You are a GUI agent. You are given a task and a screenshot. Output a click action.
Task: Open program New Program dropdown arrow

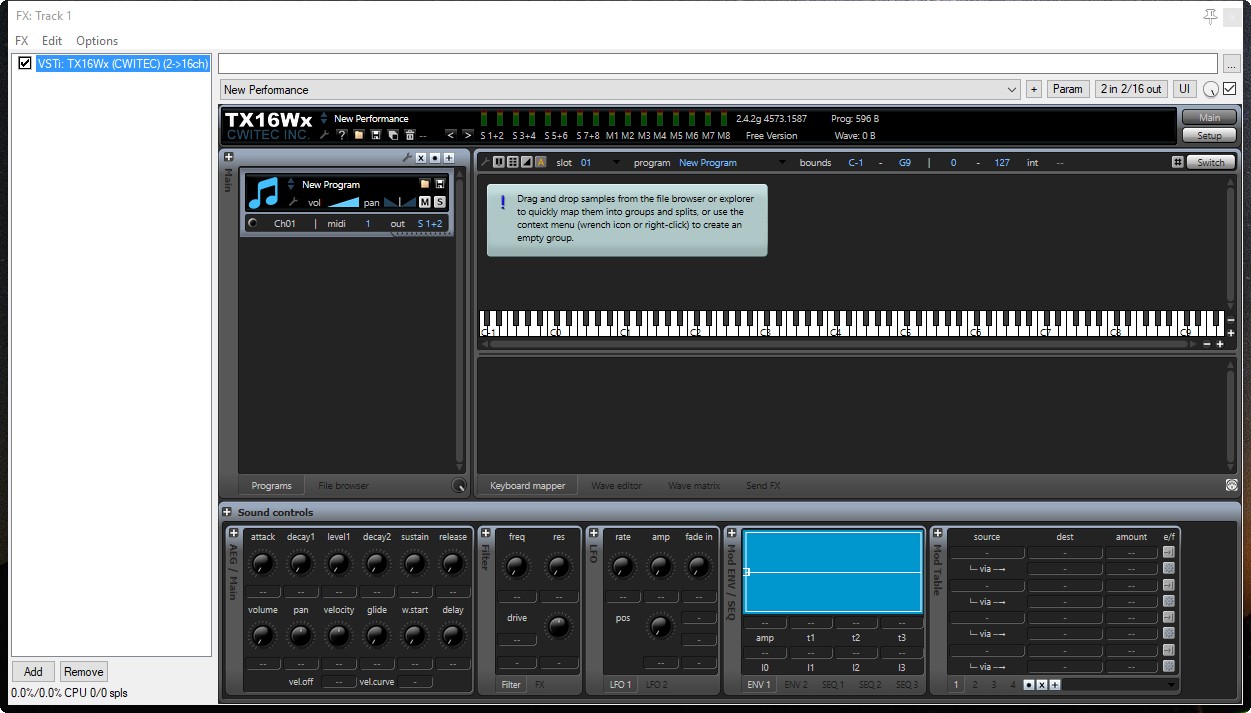781,162
